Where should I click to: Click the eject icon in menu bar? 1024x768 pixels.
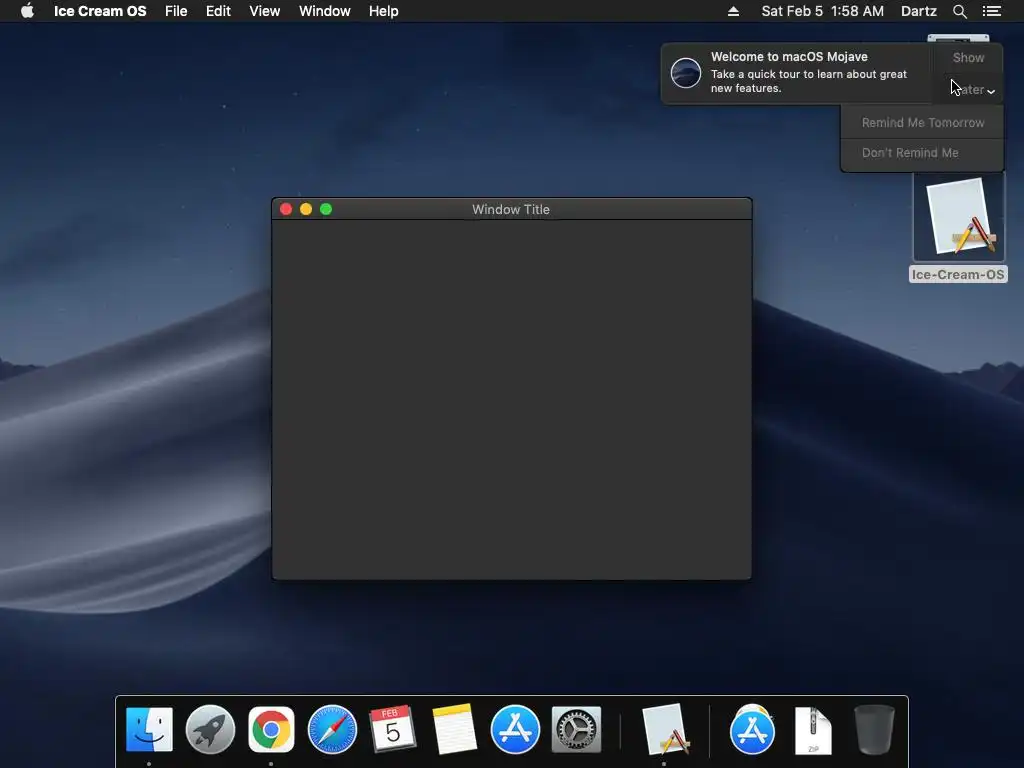[733, 11]
